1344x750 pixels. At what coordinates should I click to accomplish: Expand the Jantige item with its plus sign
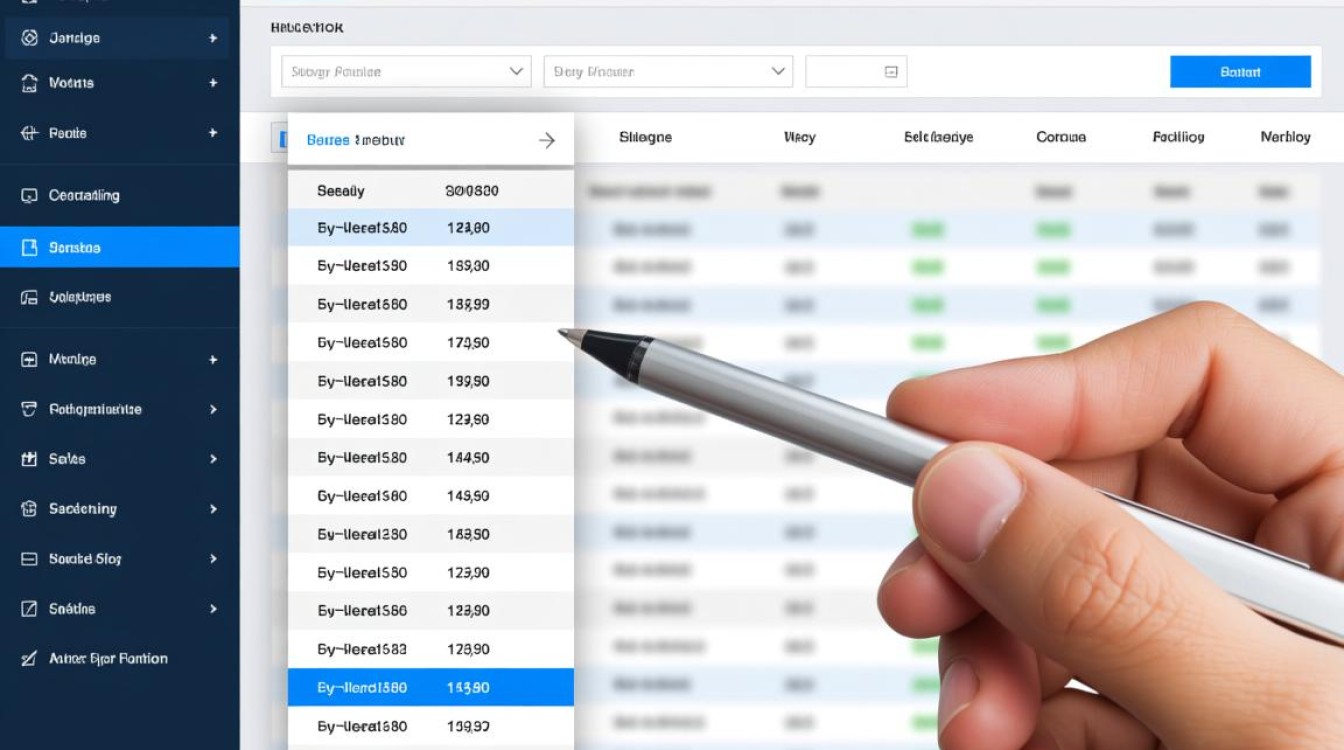[x=213, y=38]
